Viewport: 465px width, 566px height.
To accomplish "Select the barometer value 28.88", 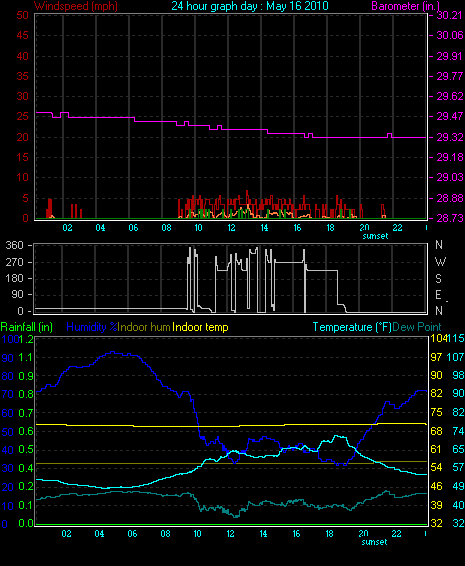I will point(450,198).
